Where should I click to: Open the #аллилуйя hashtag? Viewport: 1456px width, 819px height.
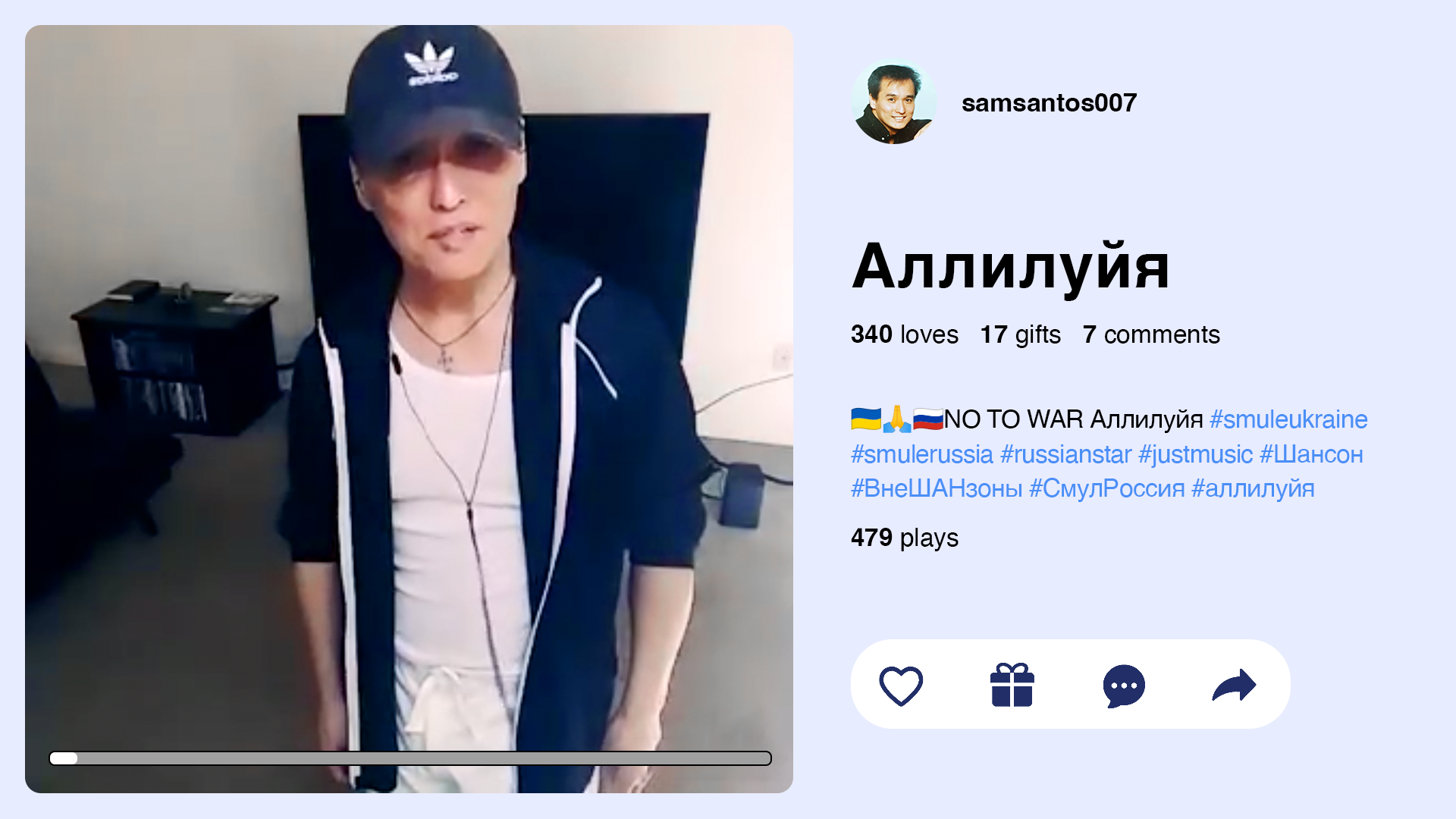(1253, 488)
